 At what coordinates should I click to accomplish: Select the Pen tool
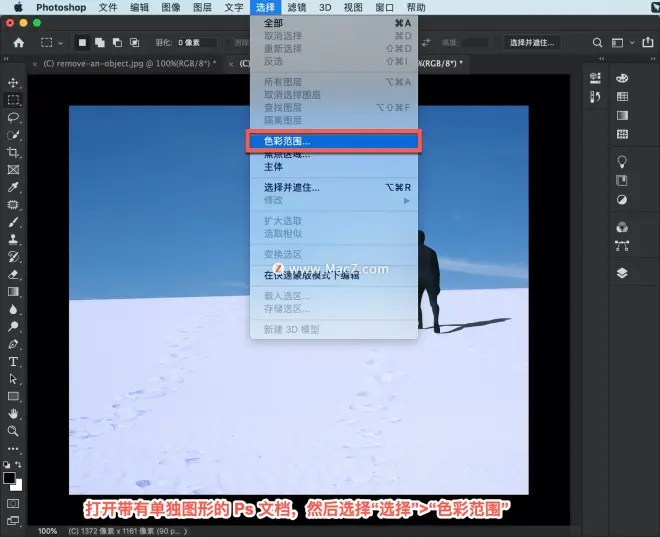[13, 344]
